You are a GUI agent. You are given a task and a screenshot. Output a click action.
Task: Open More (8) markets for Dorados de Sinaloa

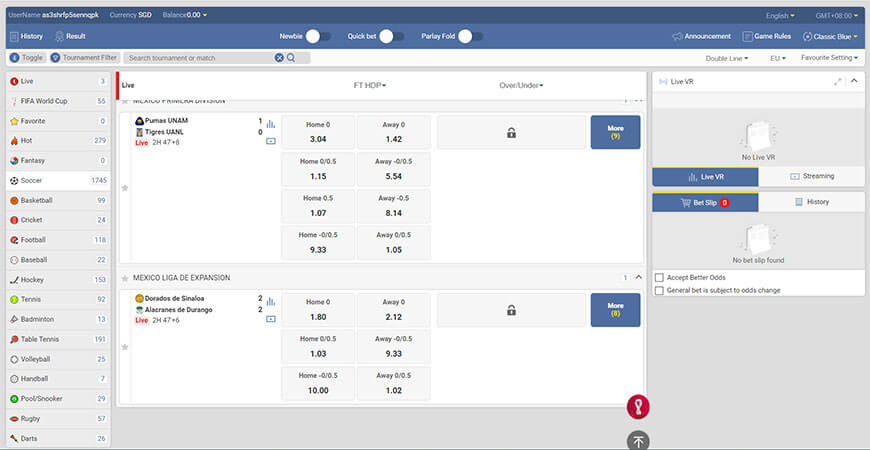[x=615, y=310]
